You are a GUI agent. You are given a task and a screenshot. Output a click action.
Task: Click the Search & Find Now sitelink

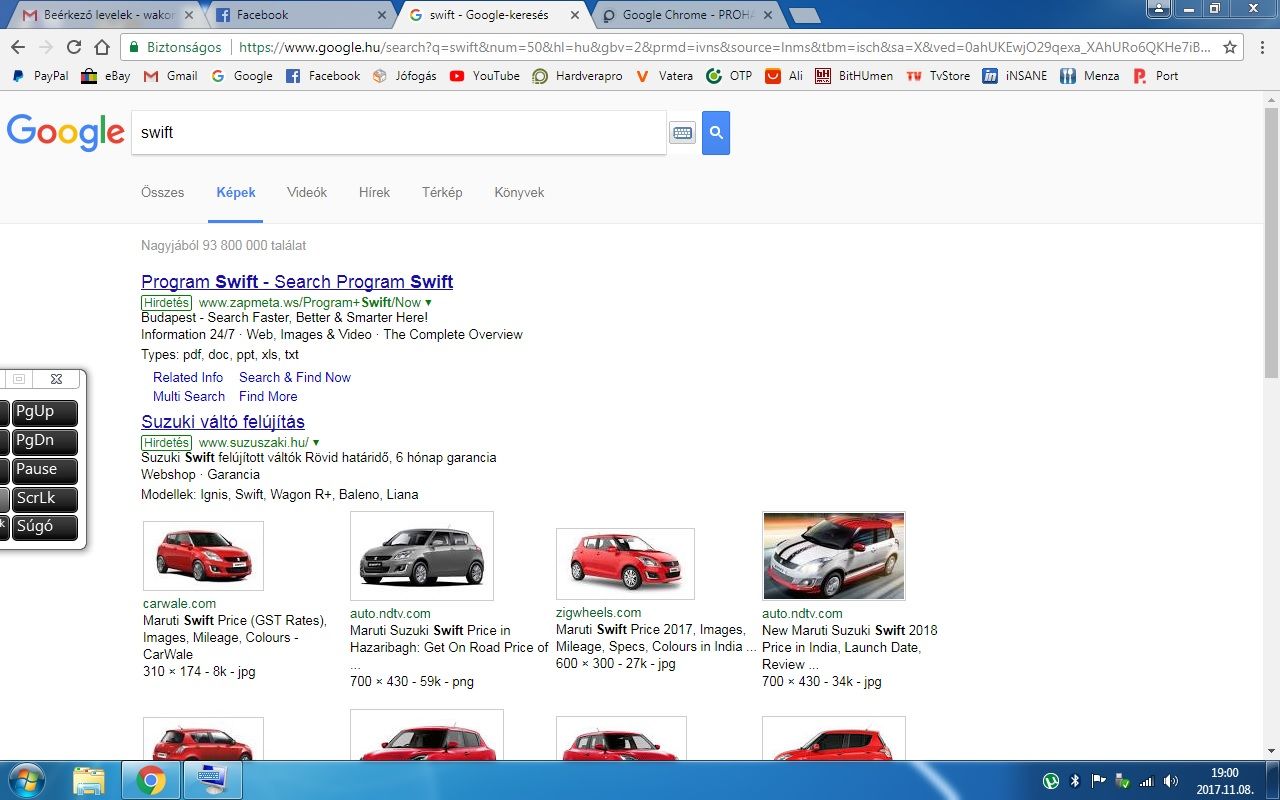(x=295, y=377)
